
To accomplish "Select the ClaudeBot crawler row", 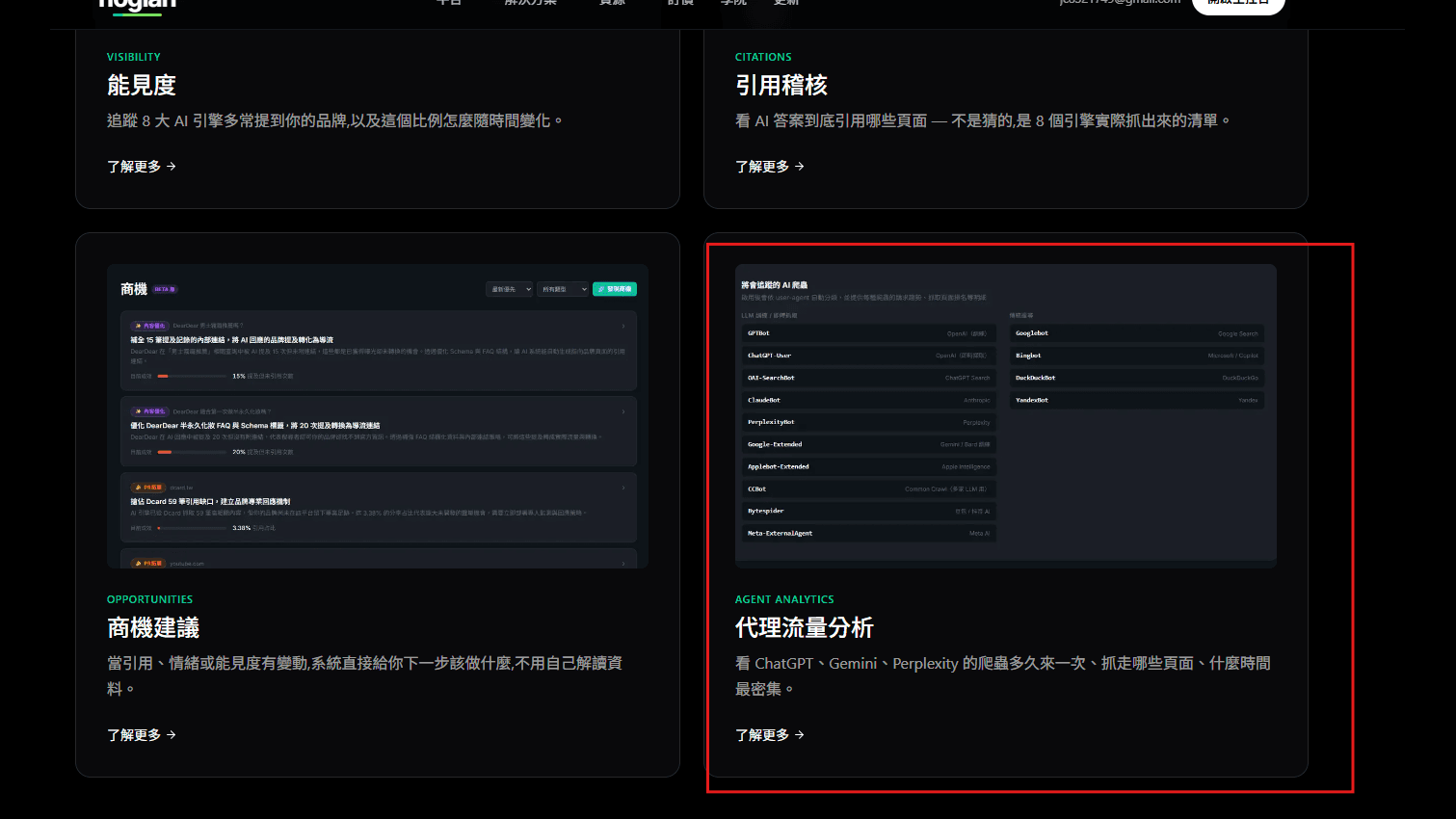I will pos(868,400).
